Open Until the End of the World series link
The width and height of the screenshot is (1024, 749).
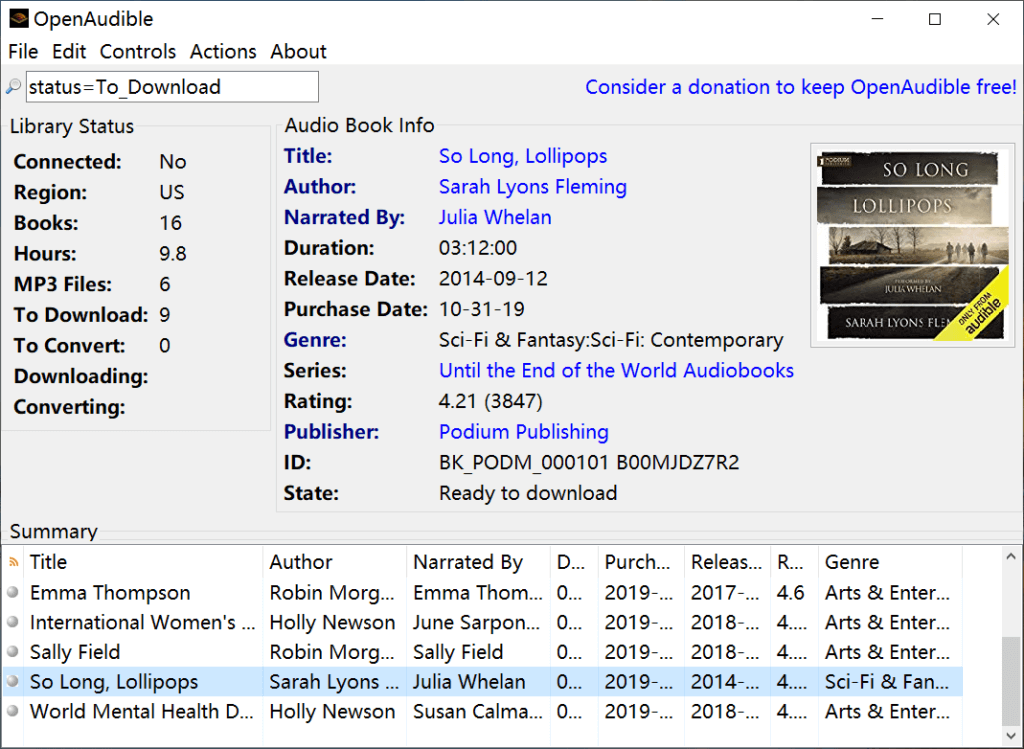(x=616, y=370)
